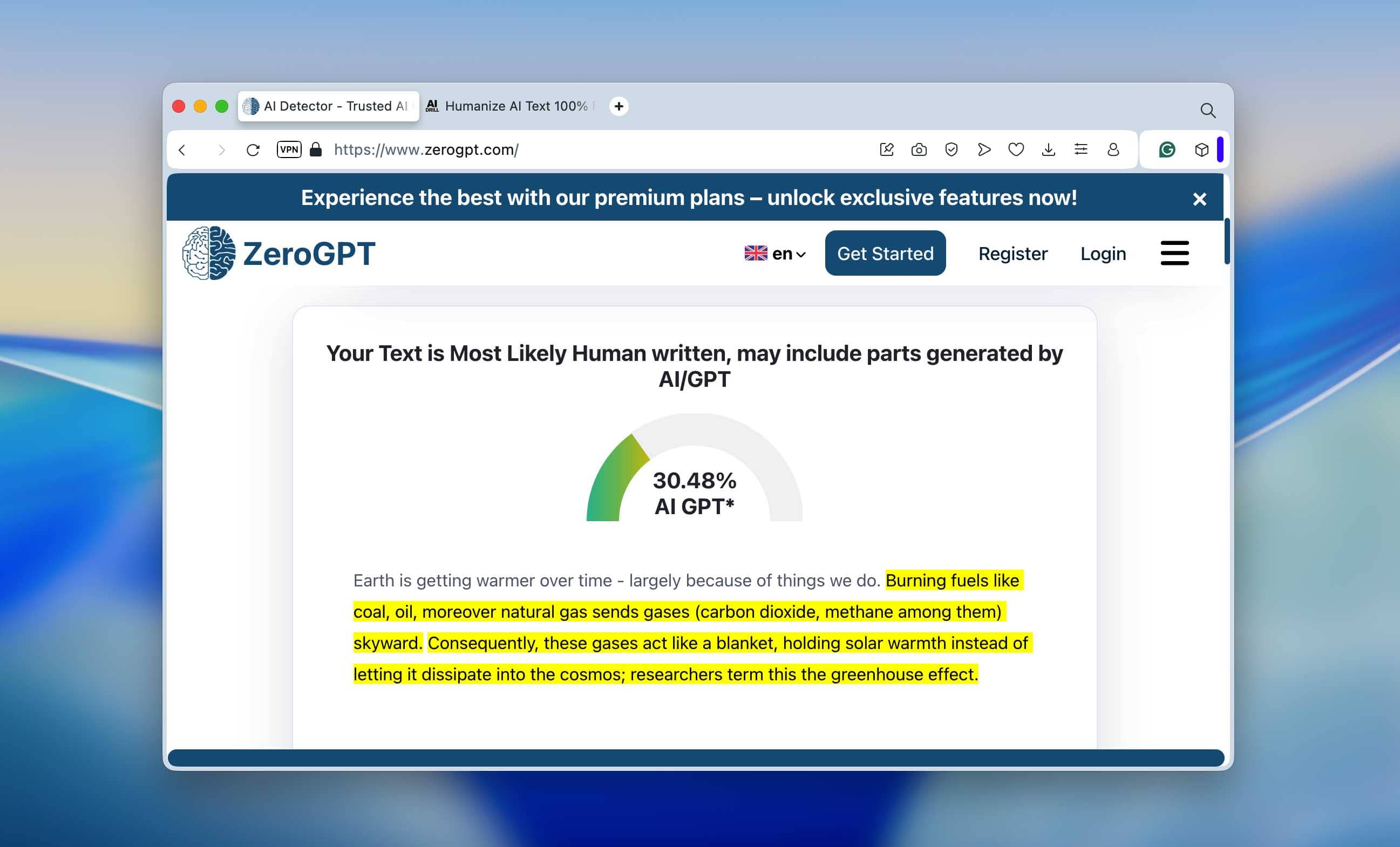The image size is (1400, 847).
Task: Toggle the VPN badge in address bar
Action: [x=289, y=149]
